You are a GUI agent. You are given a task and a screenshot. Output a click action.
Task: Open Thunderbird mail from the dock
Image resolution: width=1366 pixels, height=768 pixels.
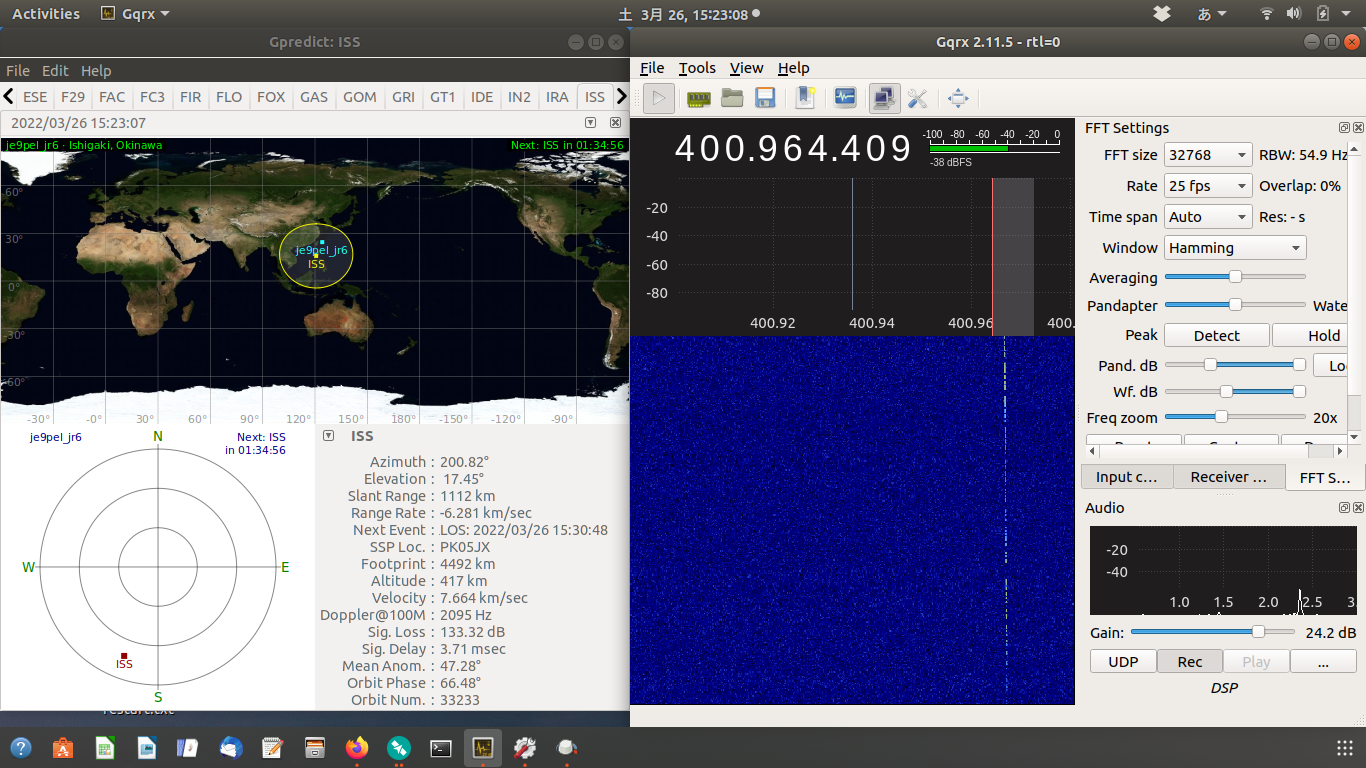[x=230, y=747]
